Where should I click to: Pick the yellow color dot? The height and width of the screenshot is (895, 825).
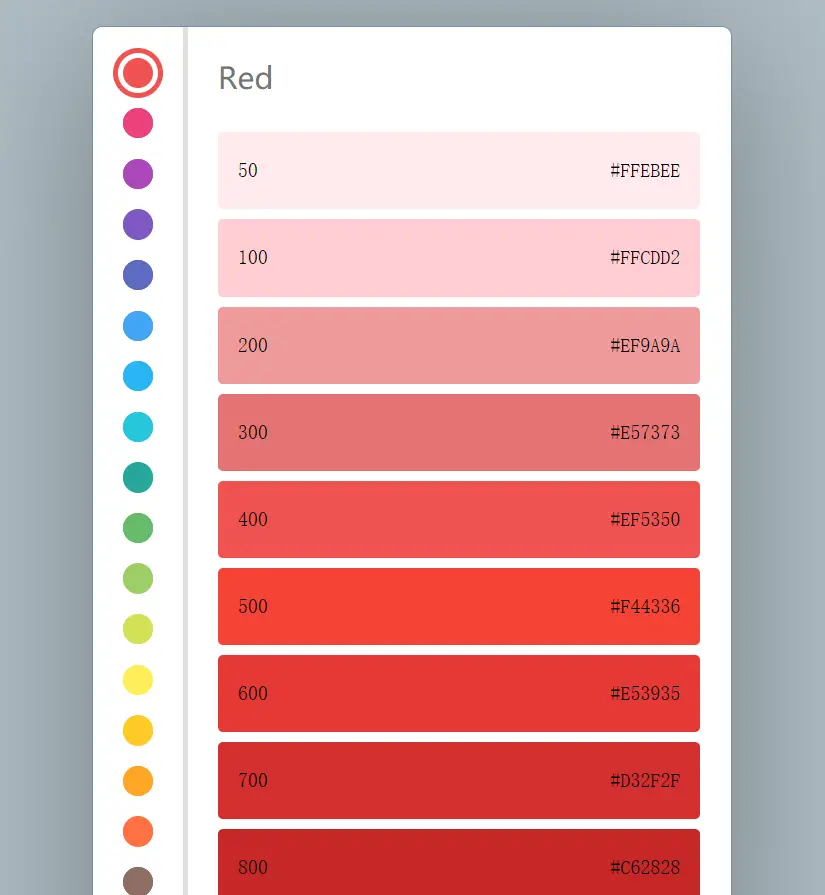pyautogui.click(x=138, y=680)
